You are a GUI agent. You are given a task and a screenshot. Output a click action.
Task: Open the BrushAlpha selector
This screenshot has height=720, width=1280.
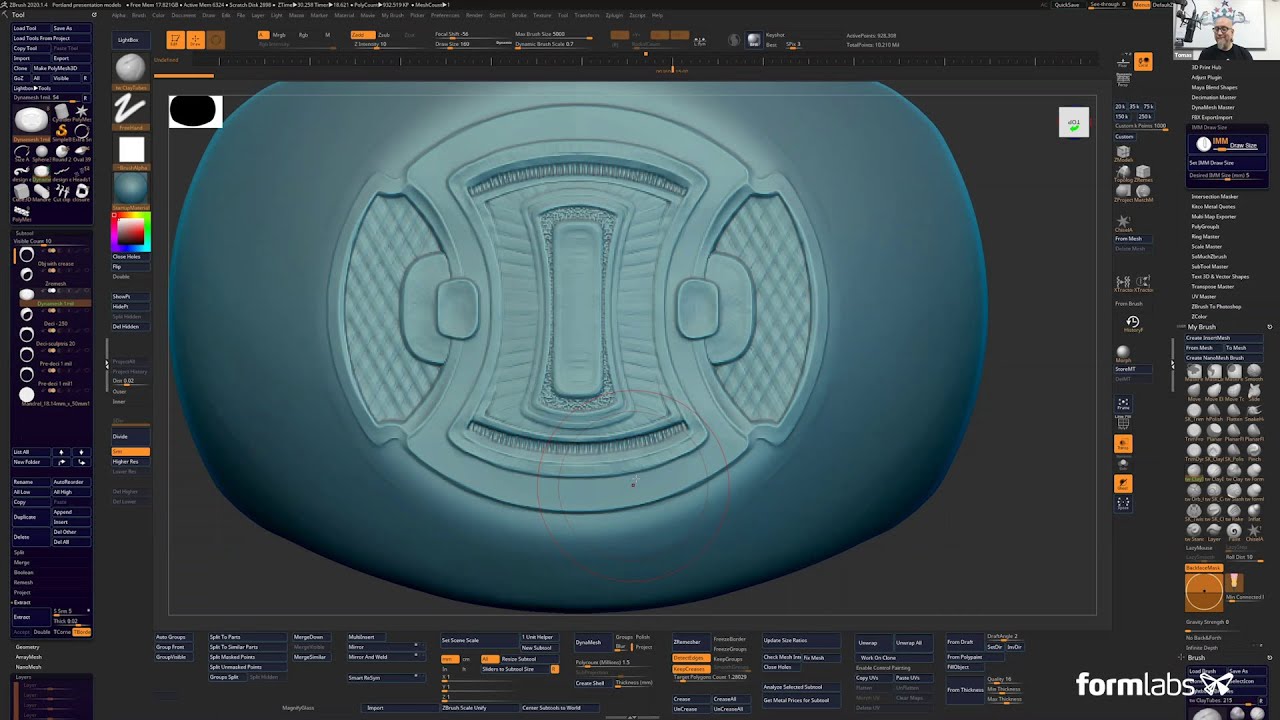(x=131, y=151)
